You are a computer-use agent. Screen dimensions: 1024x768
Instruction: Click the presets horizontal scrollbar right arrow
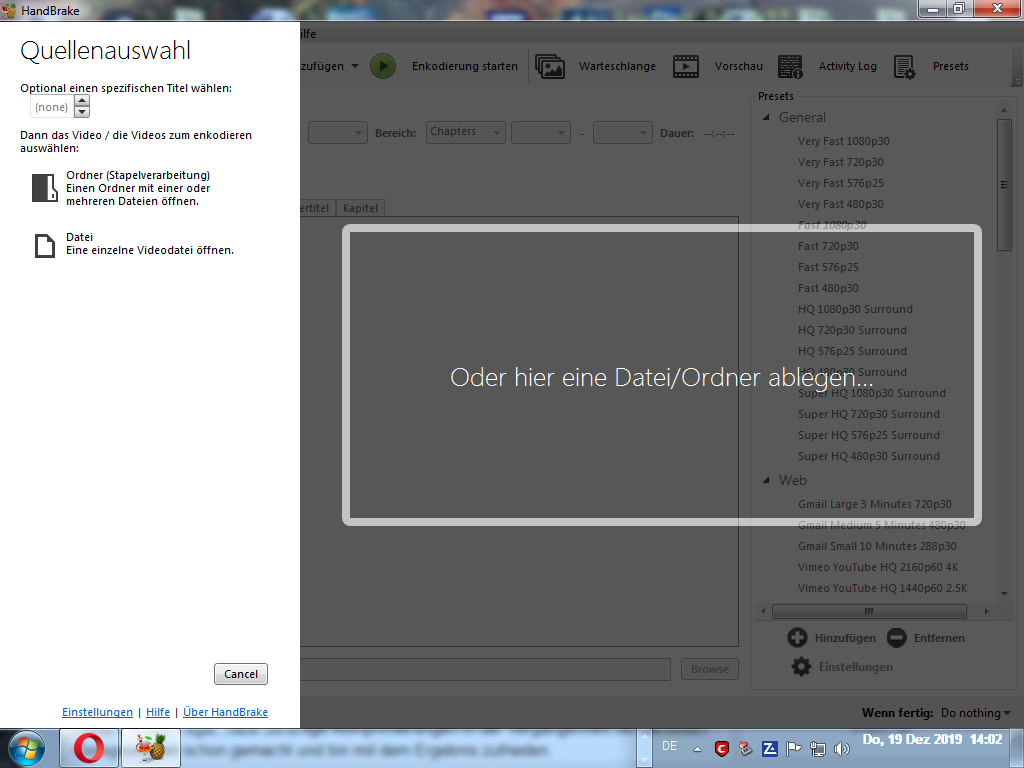(986, 611)
